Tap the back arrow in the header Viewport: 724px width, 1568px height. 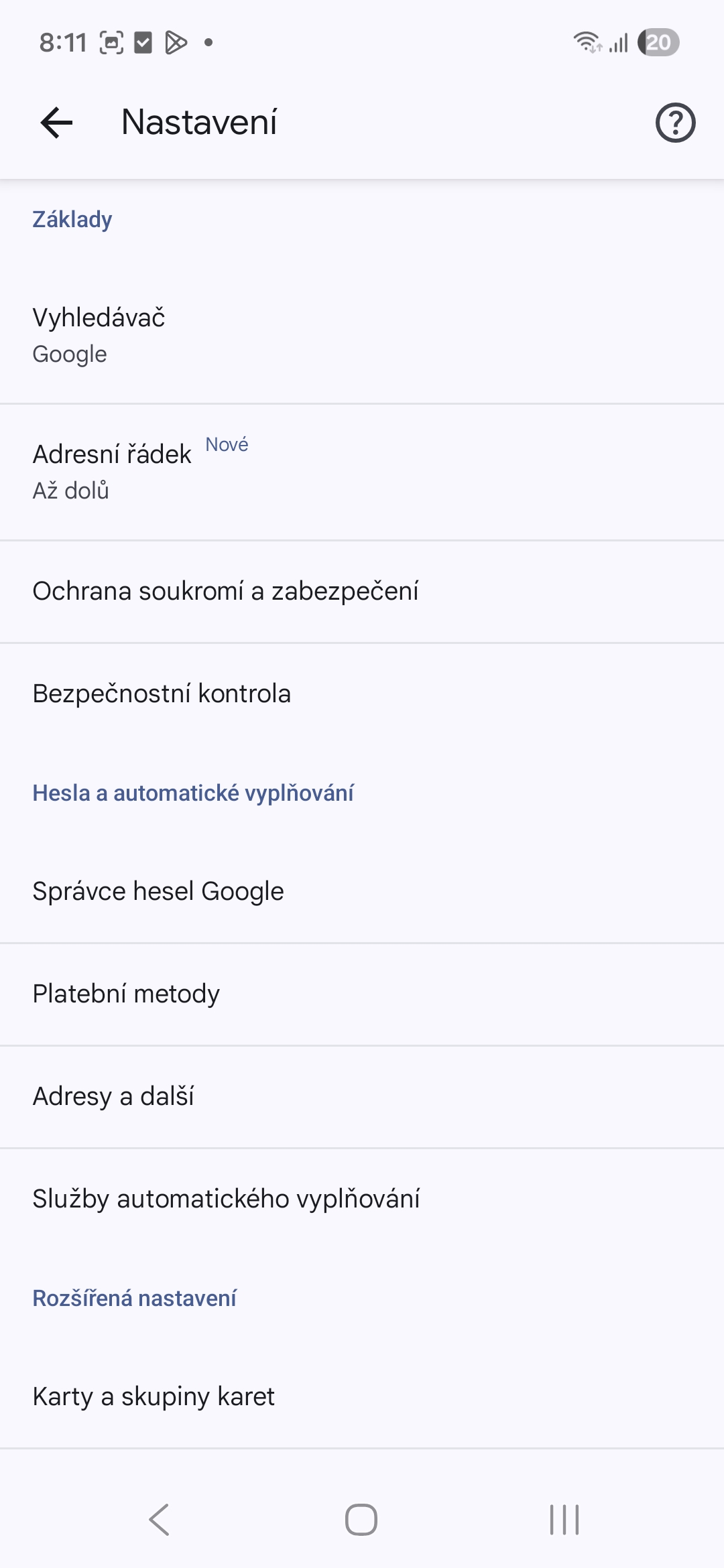coord(56,123)
